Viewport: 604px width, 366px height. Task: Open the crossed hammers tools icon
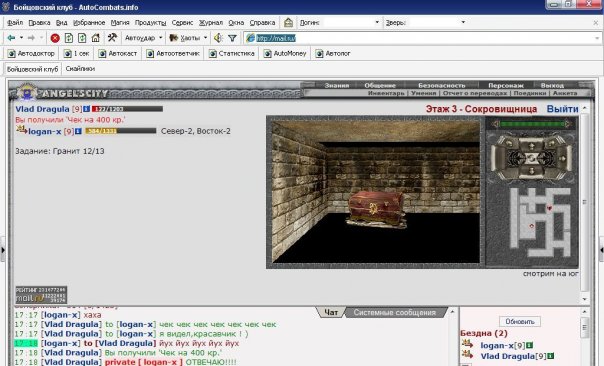pyautogui.click(x=112, y=37)
